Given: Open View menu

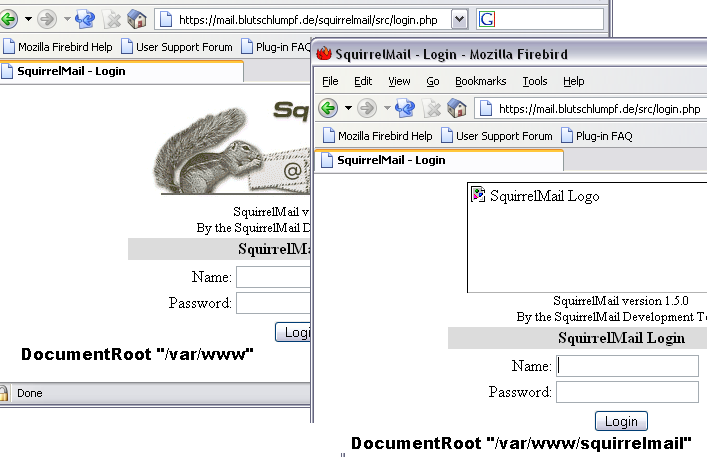Looking at the screenshot, I should point(399,81).
